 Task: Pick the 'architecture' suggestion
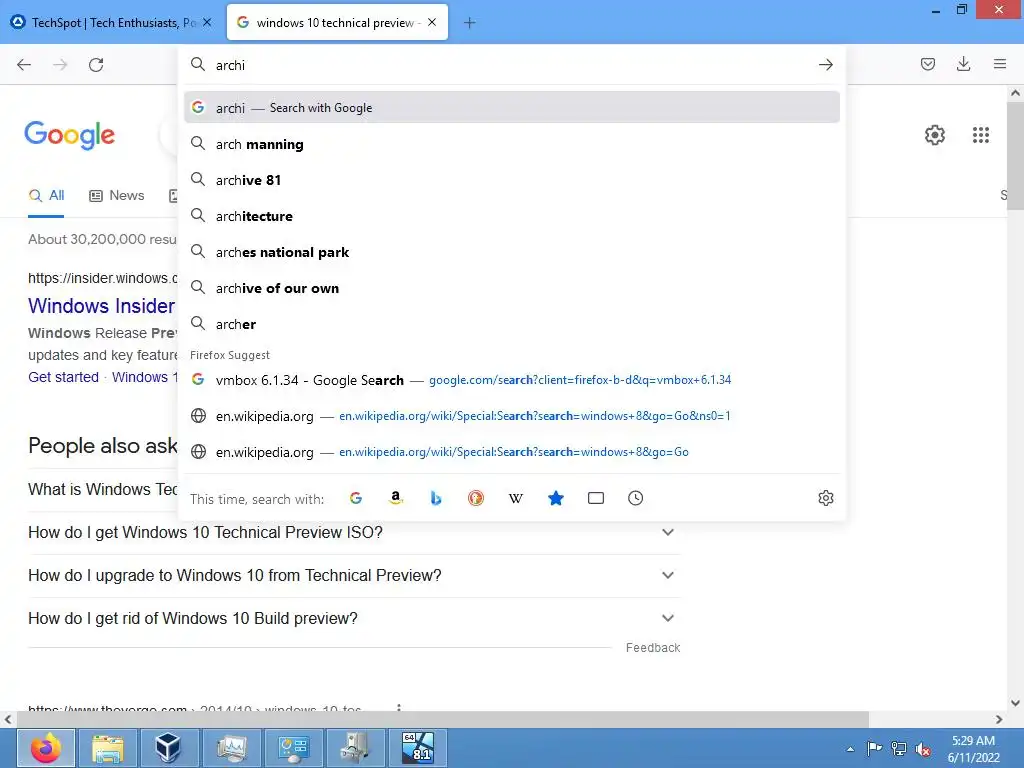(x=512, y=216)
